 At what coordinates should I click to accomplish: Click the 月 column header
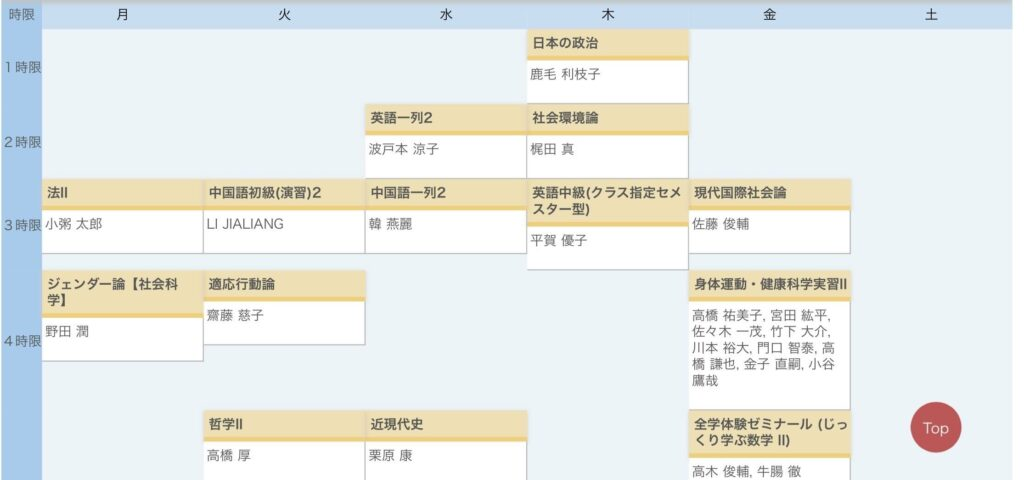122,15
